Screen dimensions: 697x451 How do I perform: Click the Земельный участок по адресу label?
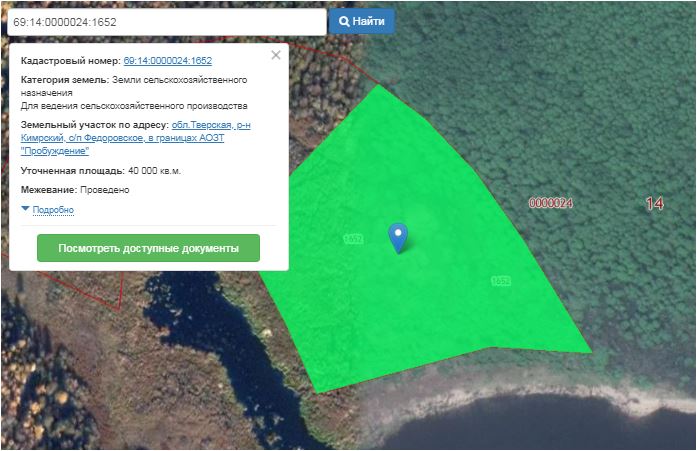95,125
